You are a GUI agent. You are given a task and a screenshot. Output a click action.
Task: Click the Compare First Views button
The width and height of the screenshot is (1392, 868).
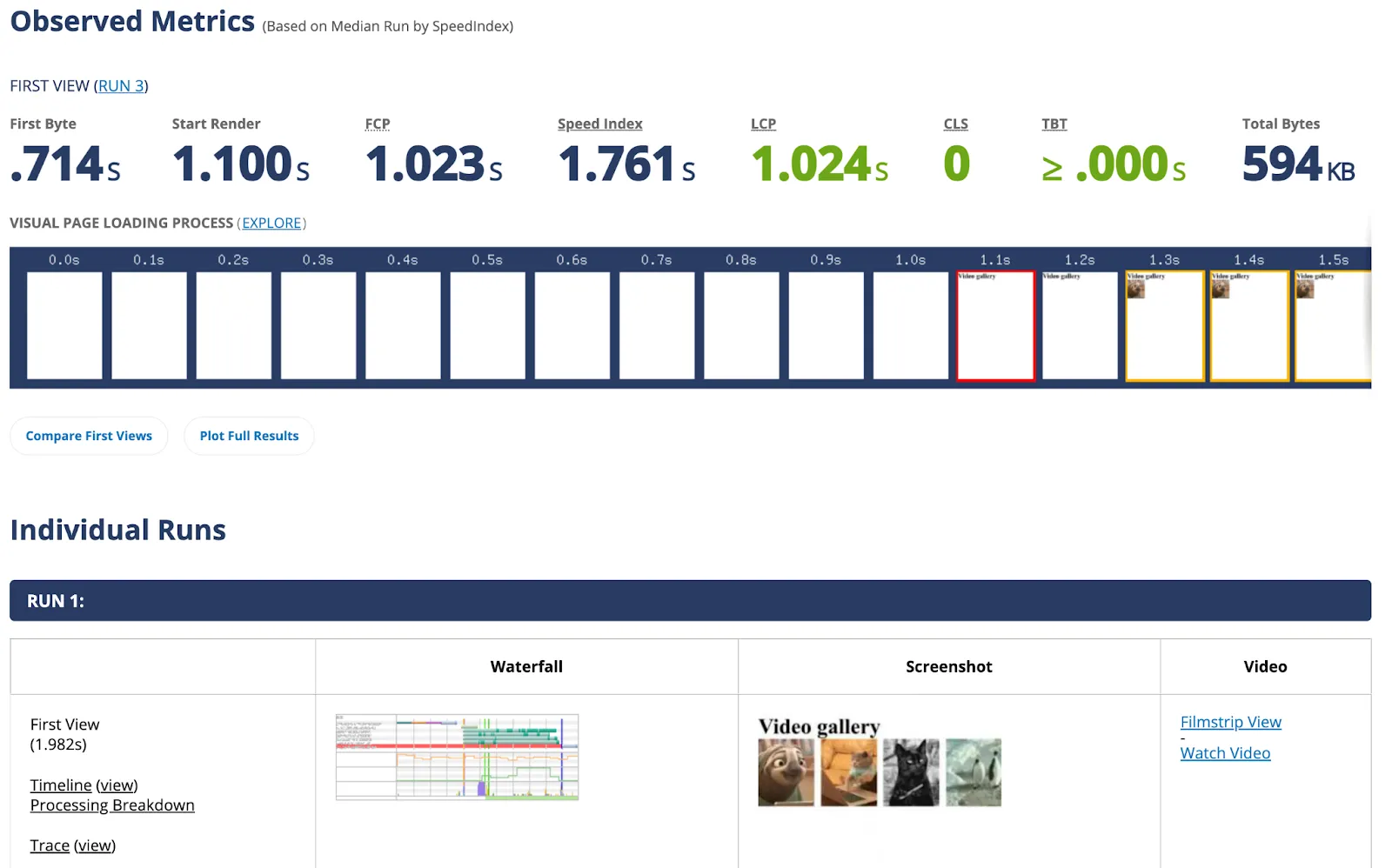[88, 435]
